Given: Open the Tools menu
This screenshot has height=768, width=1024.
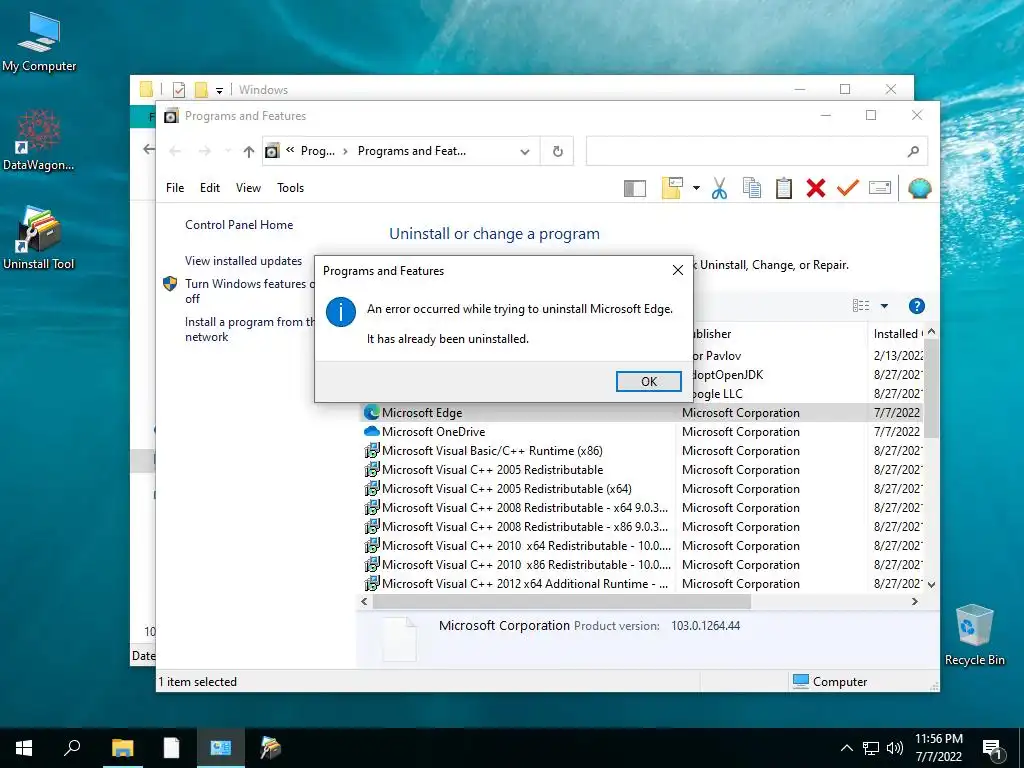Looking at the screenshot, I should point(291,188).
